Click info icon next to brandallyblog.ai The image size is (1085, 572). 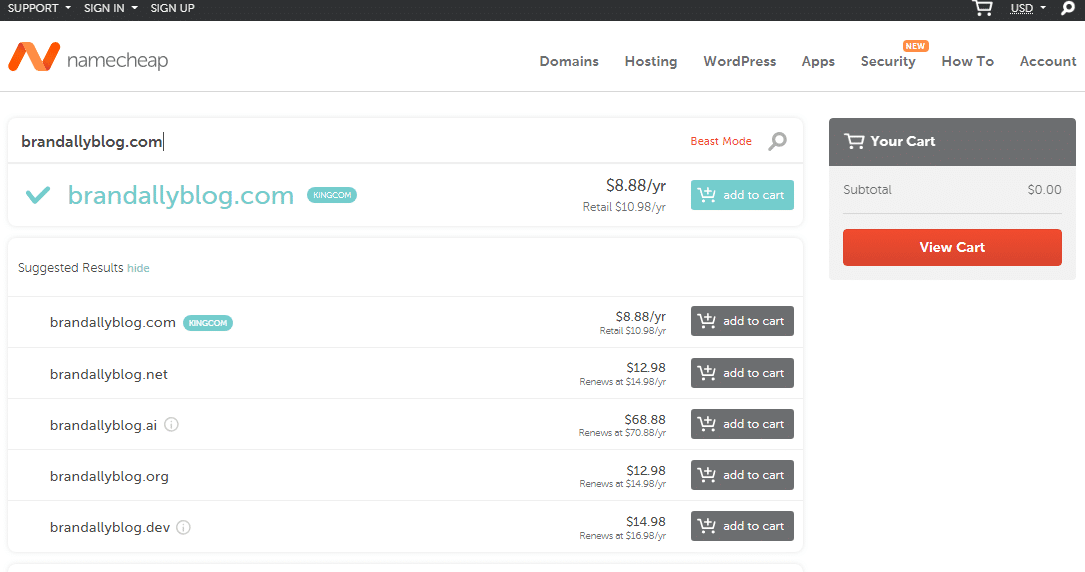pyautogui.click(x=172, y=425)
